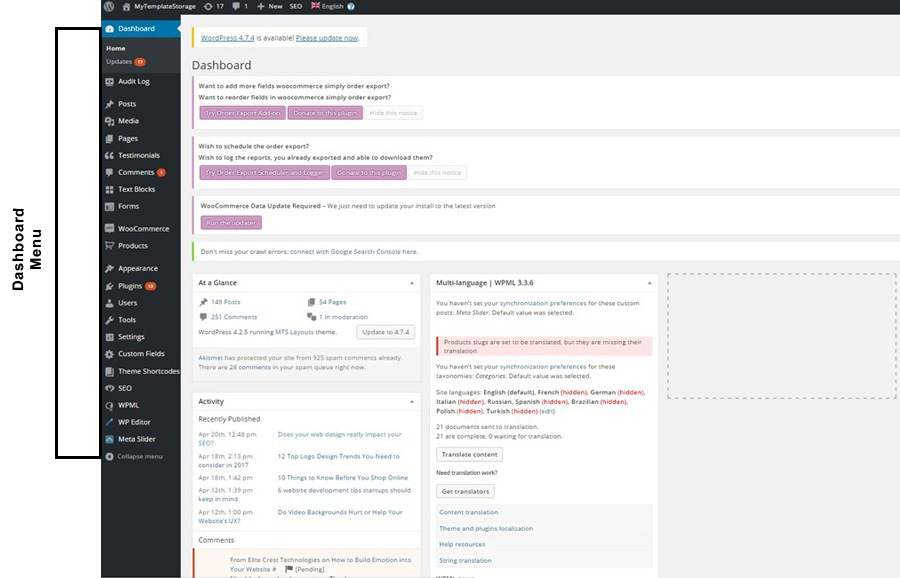The image size is (900, 578).
Task: Open Media from the sidebar icon
Action: tap(109, 121)
